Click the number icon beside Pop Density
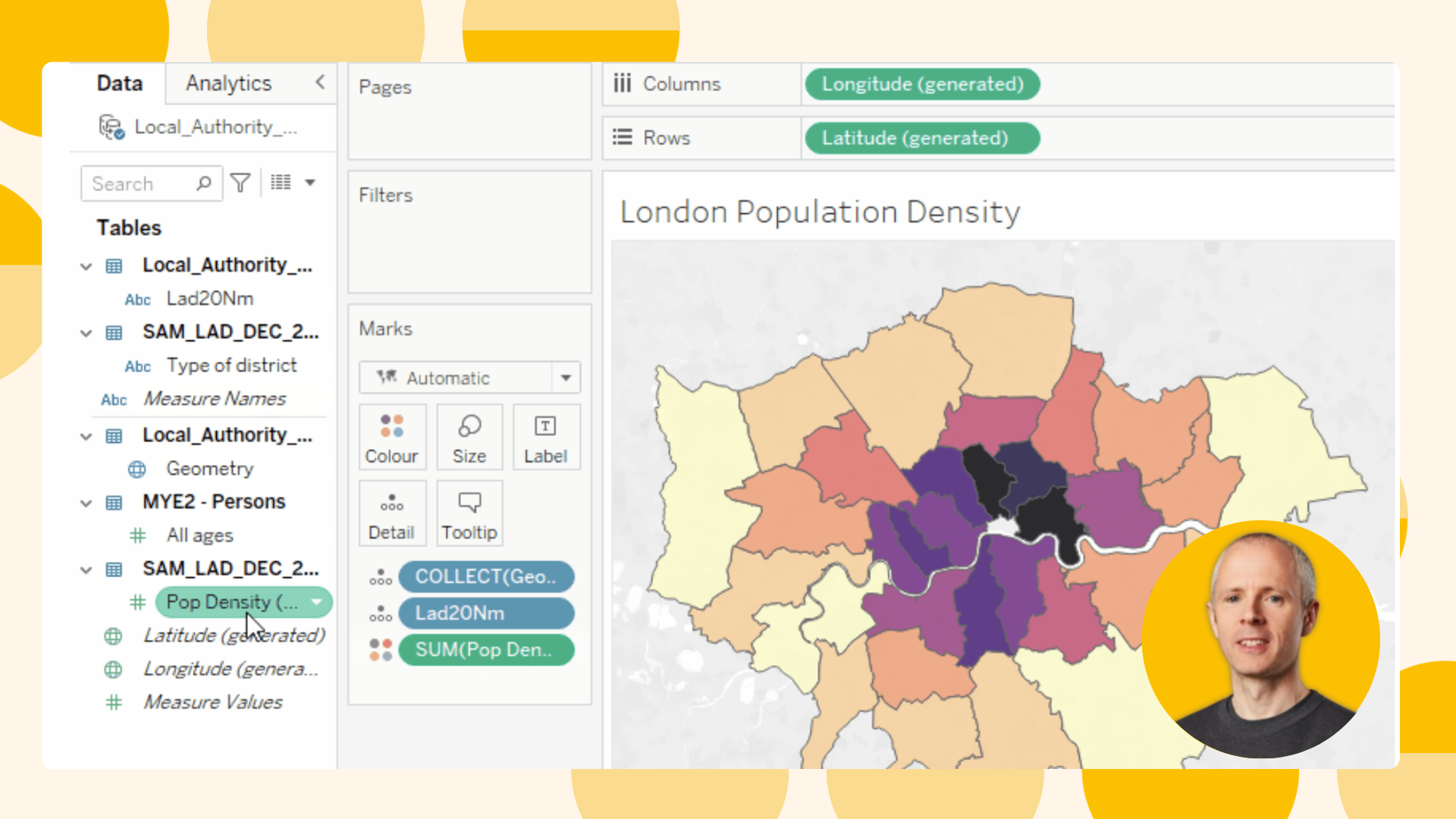Screen dimensions: 1456x819 [137, 603]
